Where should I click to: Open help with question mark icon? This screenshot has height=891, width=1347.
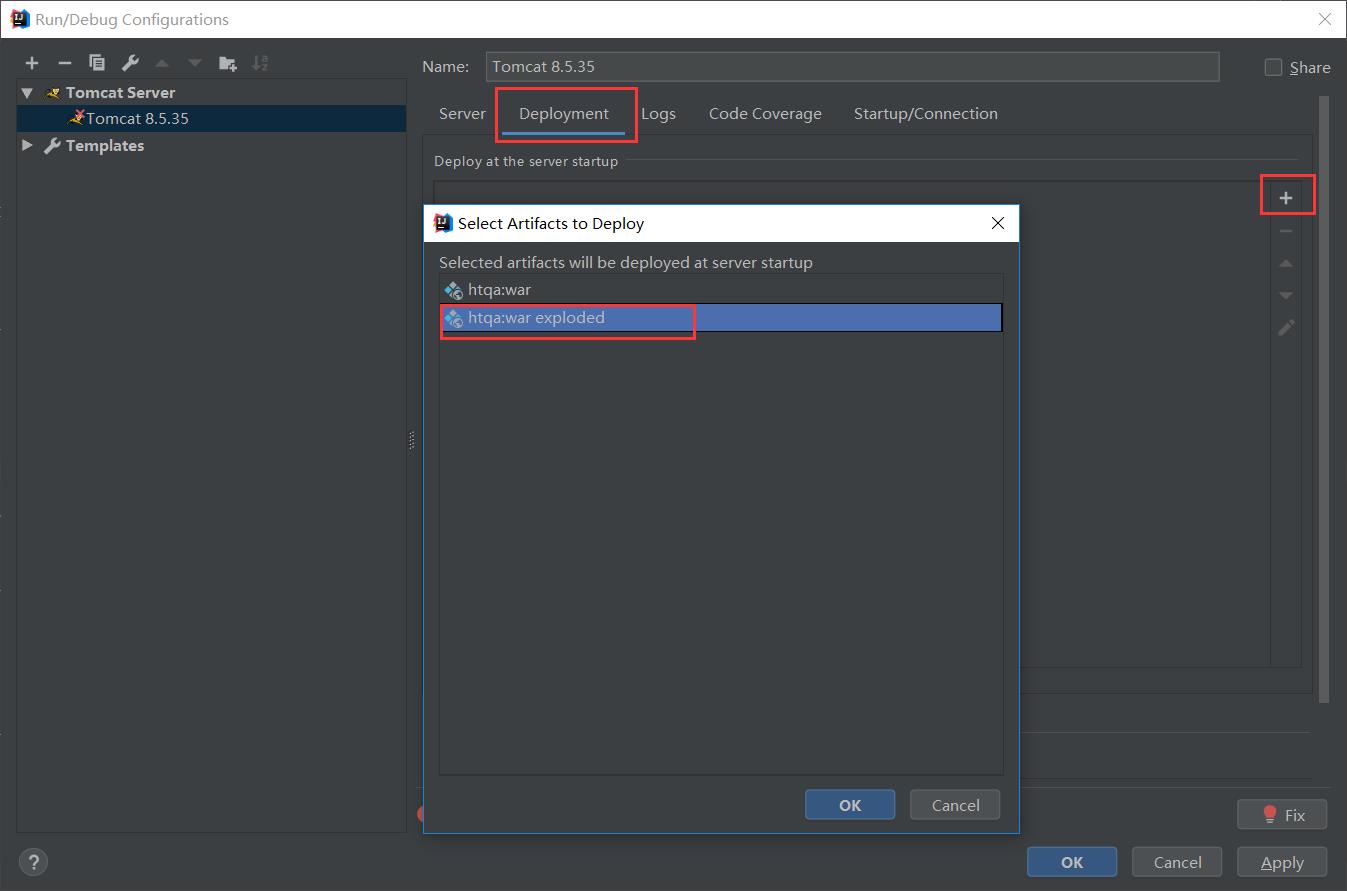33,862
